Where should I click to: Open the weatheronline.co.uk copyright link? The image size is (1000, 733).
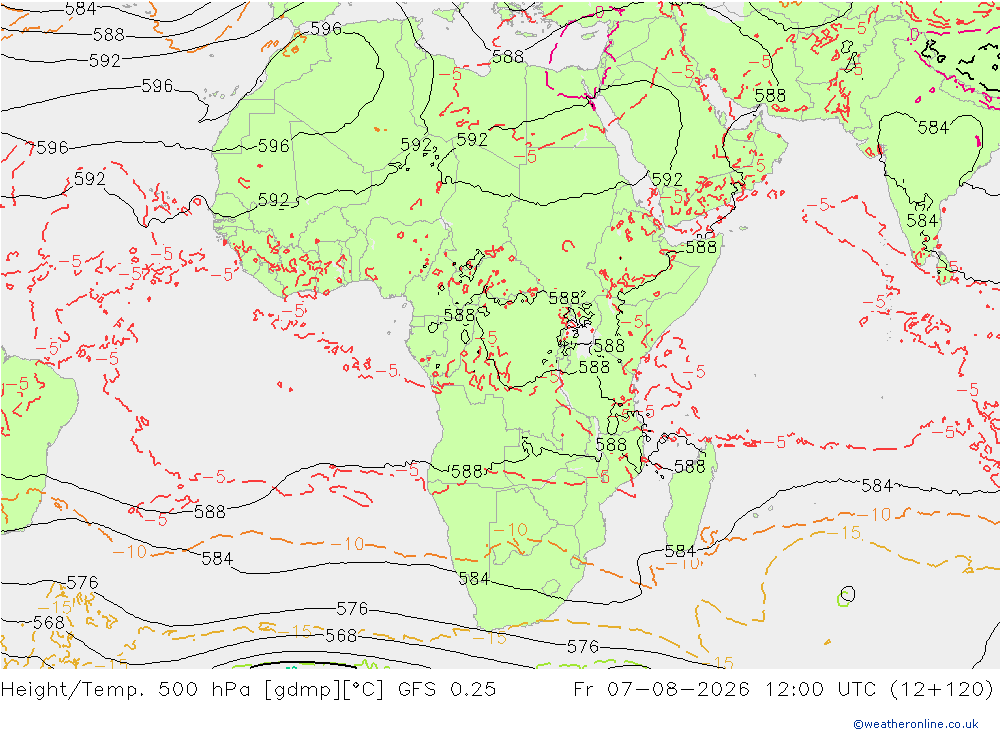(x=916, y=724)
